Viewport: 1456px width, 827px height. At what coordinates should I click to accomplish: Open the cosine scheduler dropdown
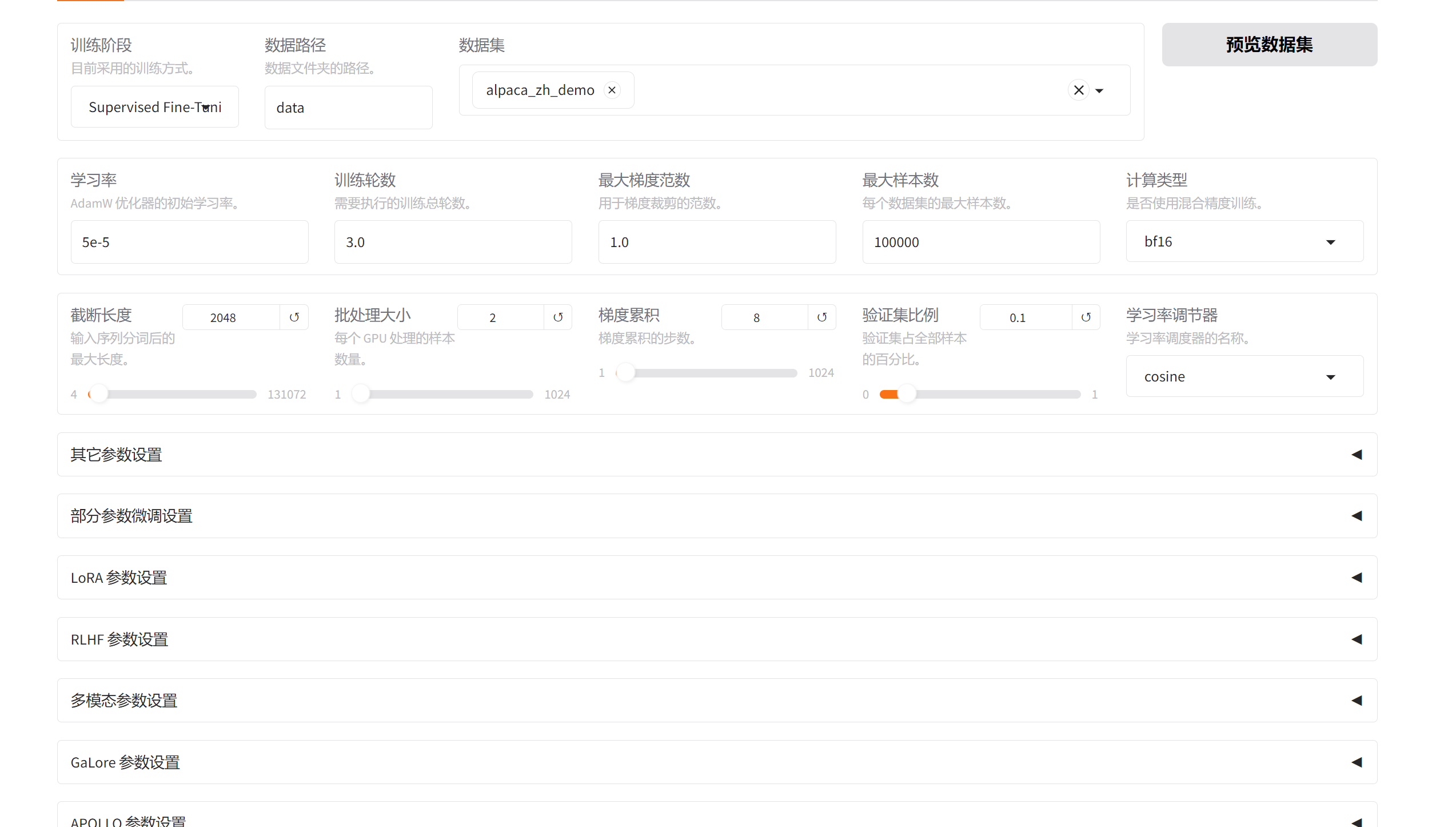point(1244,377)
